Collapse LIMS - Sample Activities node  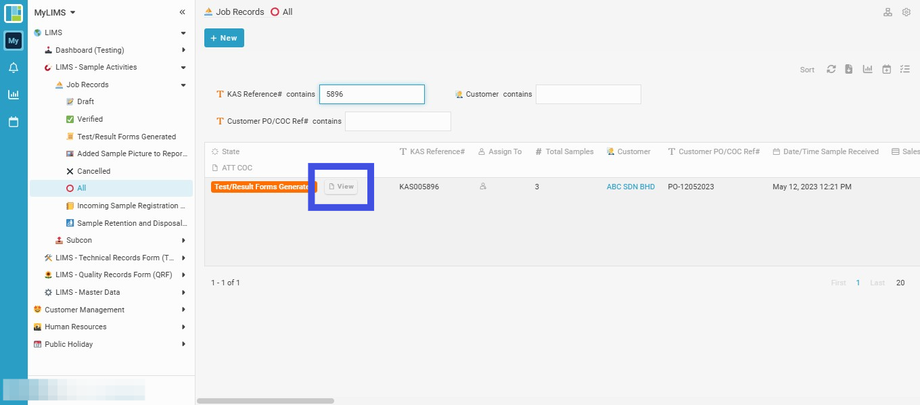point(184,68)
